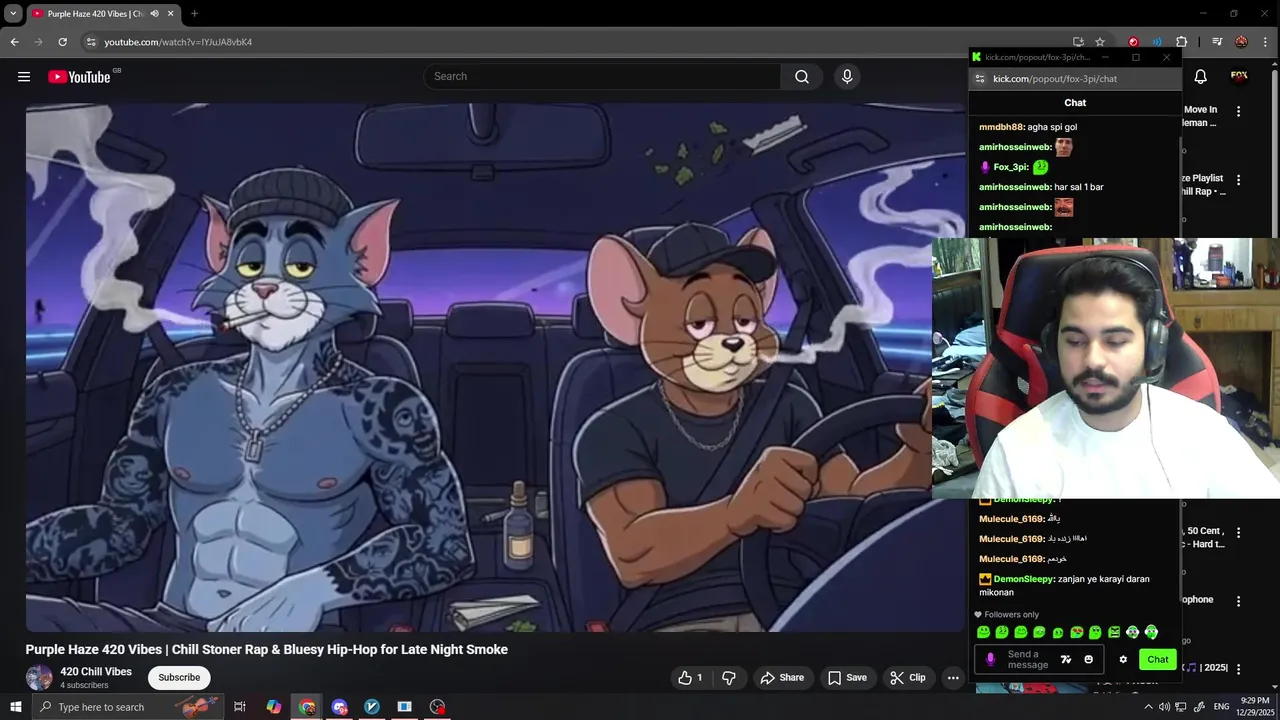Open Chrome three-dot menu
Screen dimensions: 1280x720
coord(1264,42)
